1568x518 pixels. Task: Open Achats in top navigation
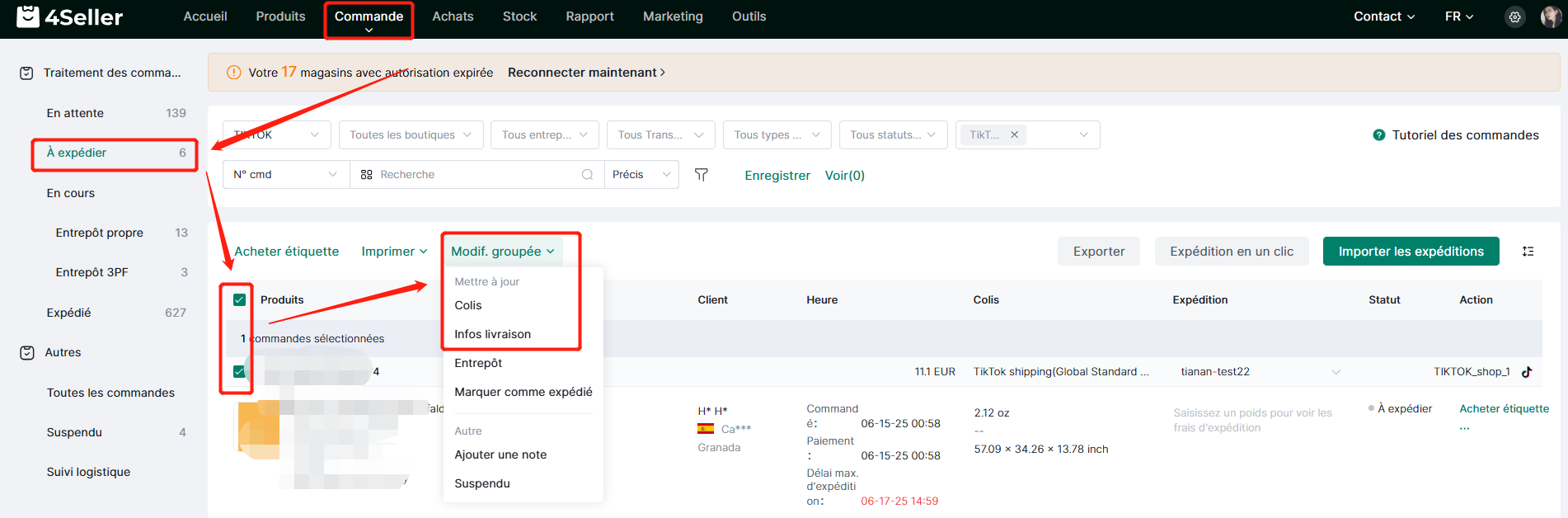tap(453, 16)
